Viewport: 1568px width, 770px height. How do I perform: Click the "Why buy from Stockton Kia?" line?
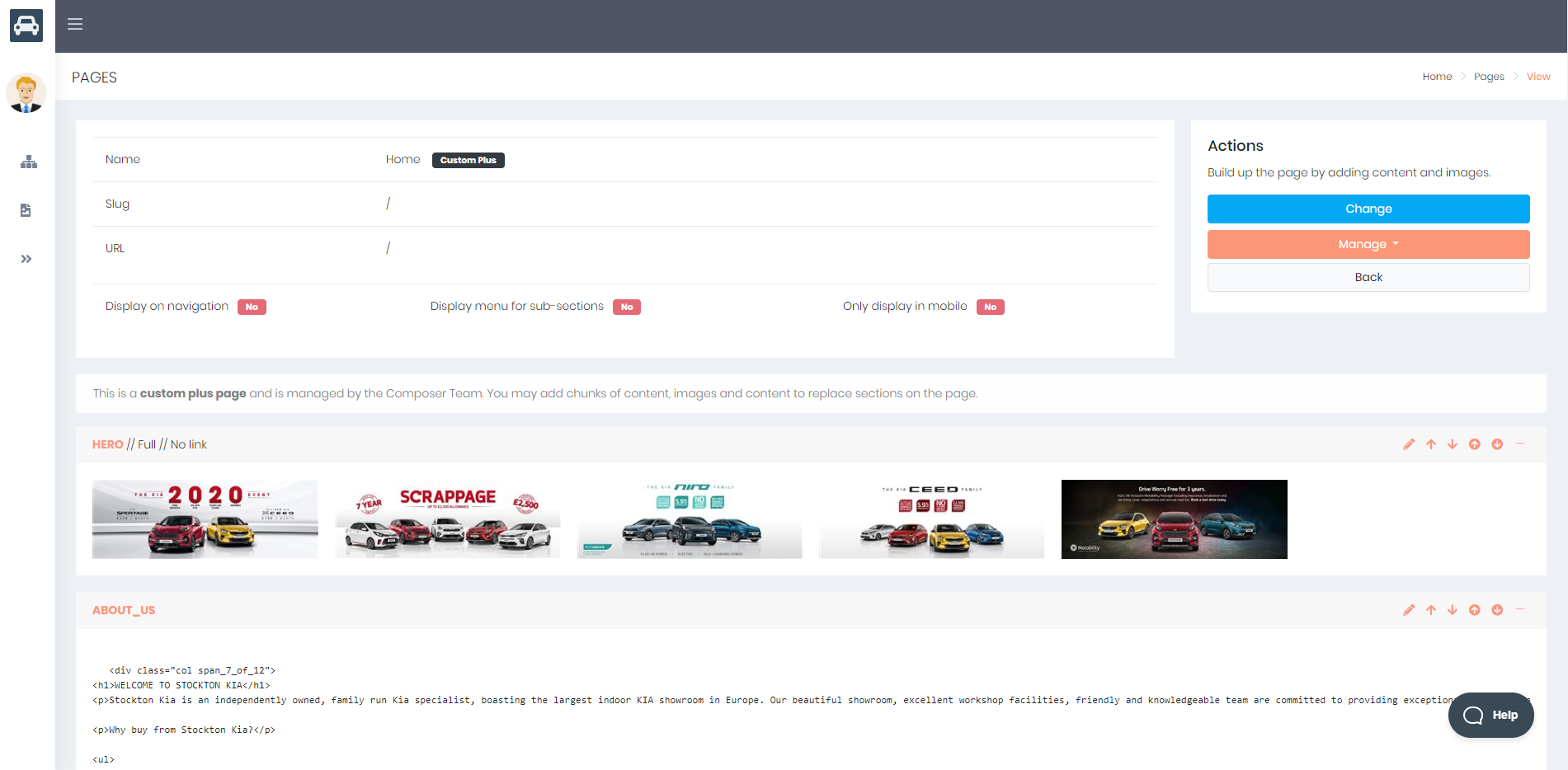(x=184, y=730)
